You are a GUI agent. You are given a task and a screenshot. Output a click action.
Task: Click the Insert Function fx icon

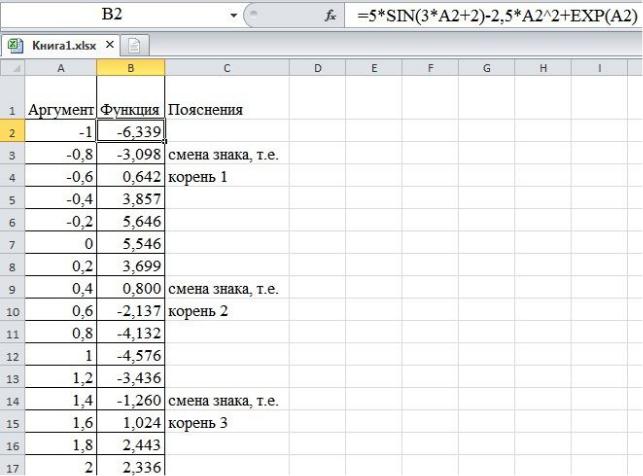330,16
